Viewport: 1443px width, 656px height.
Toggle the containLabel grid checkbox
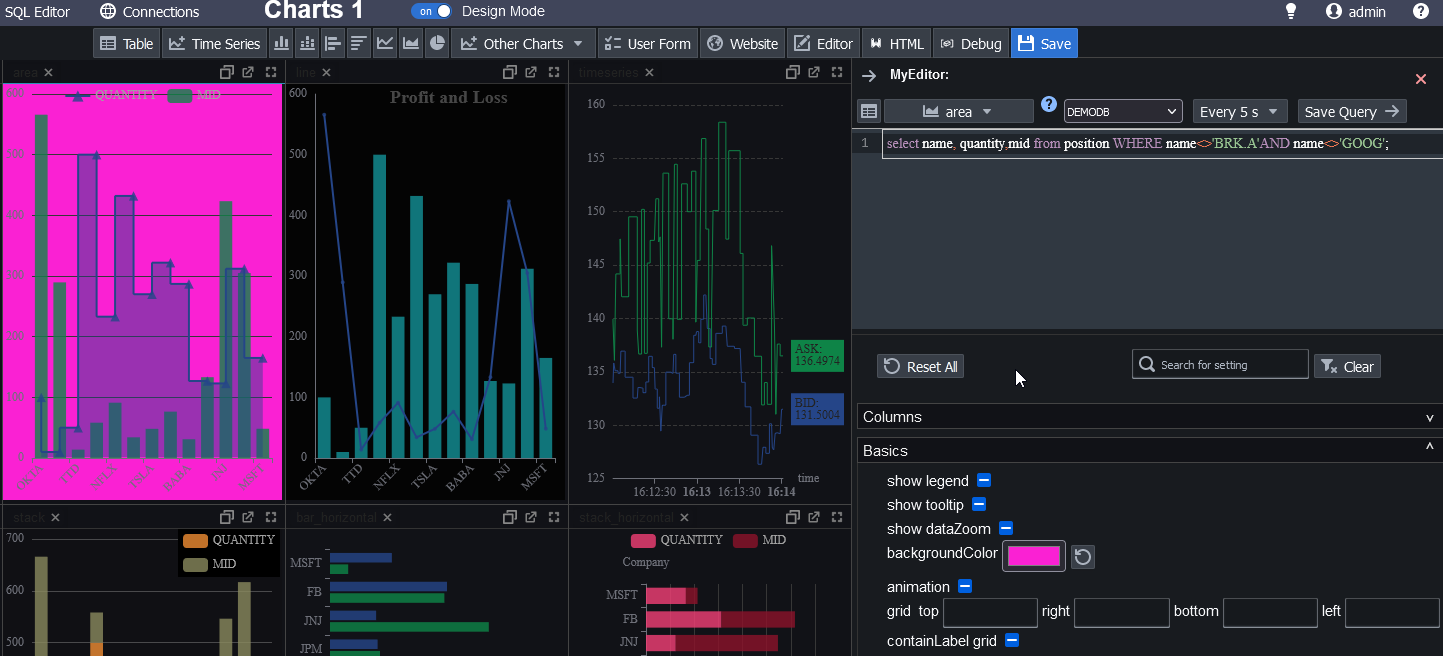[1012, 641]
